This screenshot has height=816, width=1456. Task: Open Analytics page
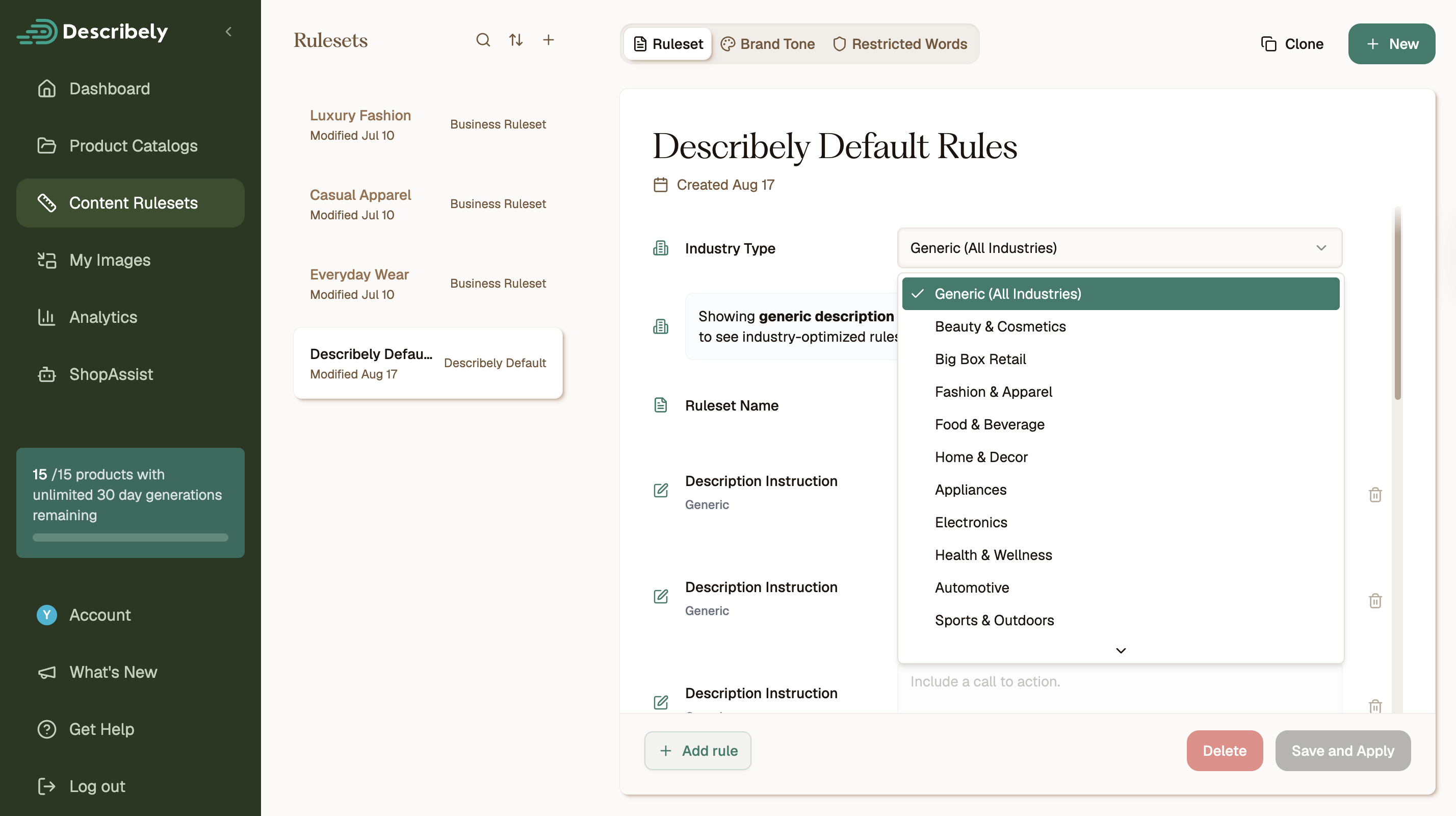coord(131,317)
